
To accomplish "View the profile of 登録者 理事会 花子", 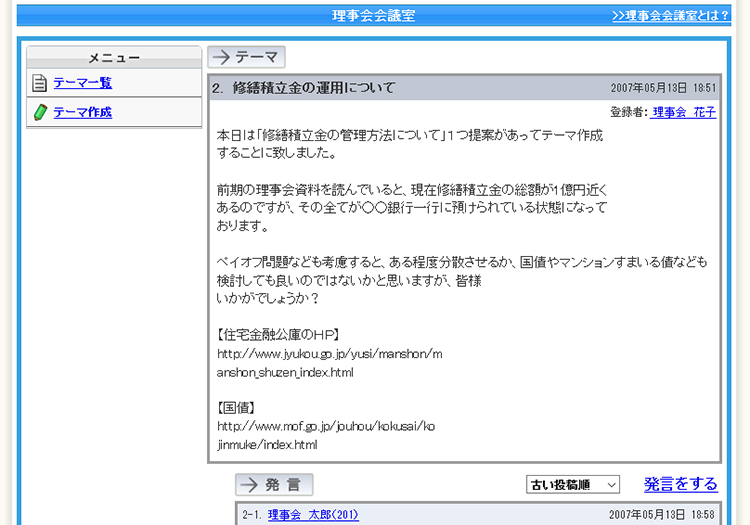I will pyautogui.click(x=684, y=112).
